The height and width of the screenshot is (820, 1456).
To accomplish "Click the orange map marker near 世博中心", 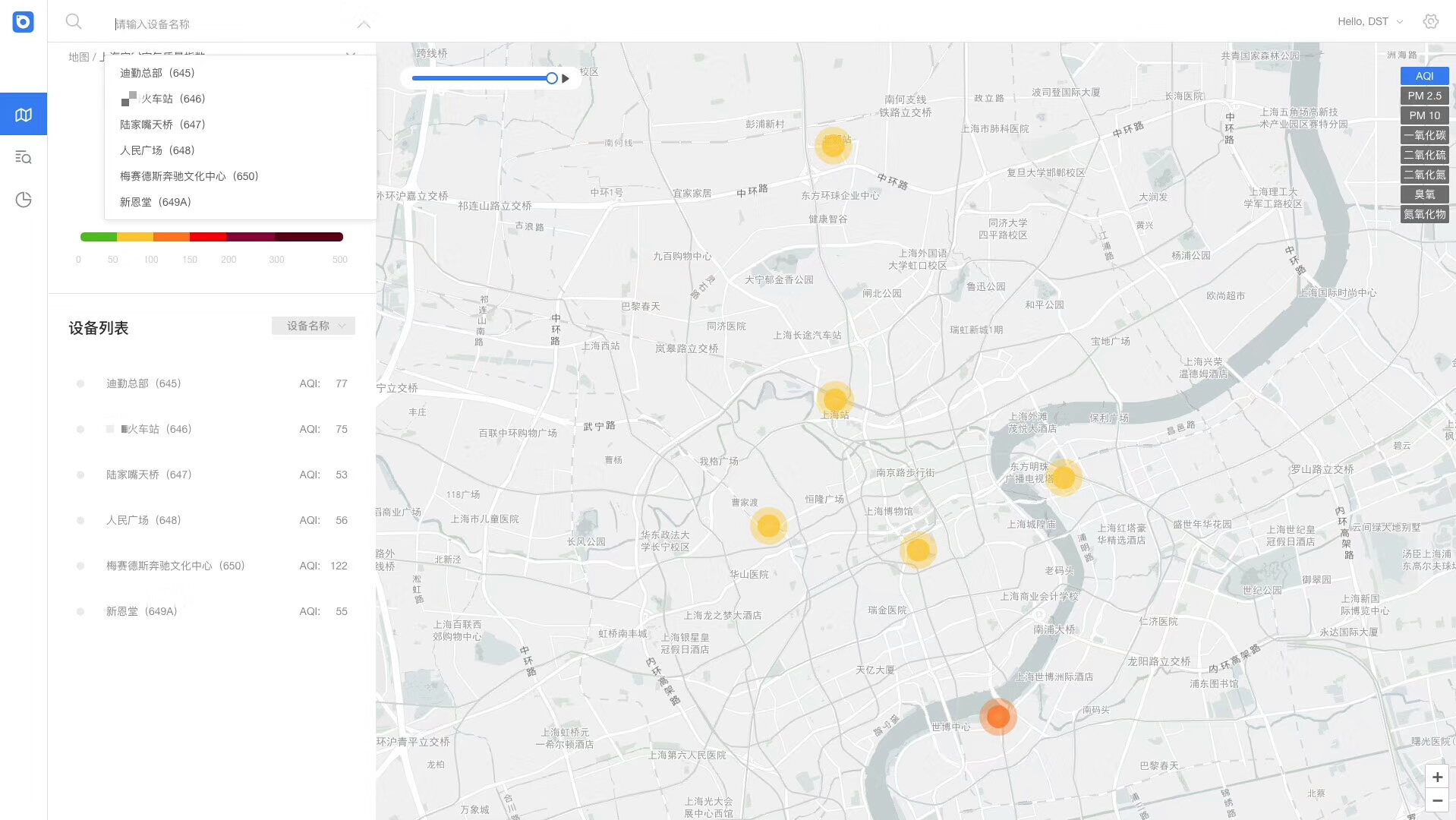I will pos(997,716).
